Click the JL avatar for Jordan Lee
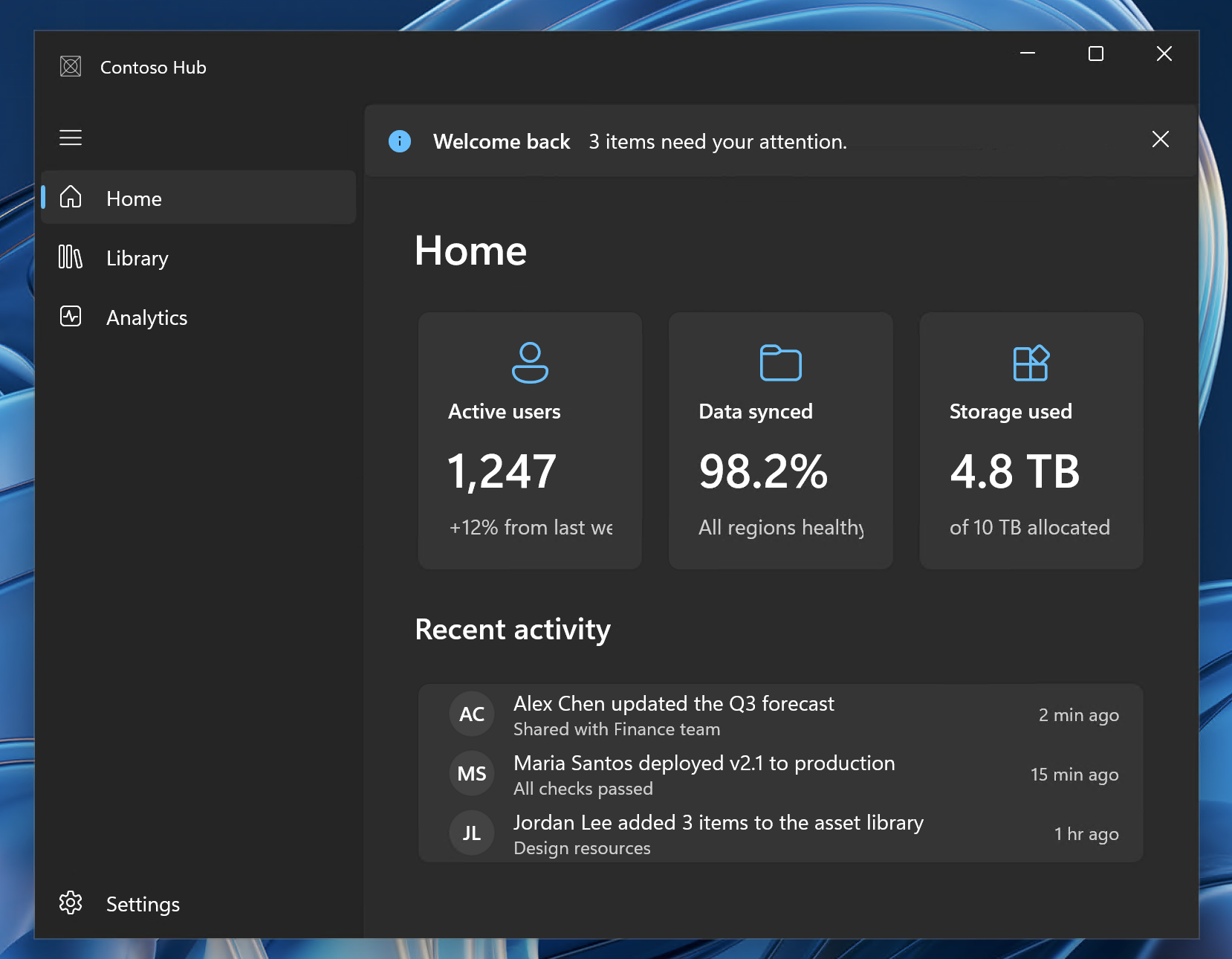The image size is (1232, 959). pyautogui.click(x=472, y=833)
